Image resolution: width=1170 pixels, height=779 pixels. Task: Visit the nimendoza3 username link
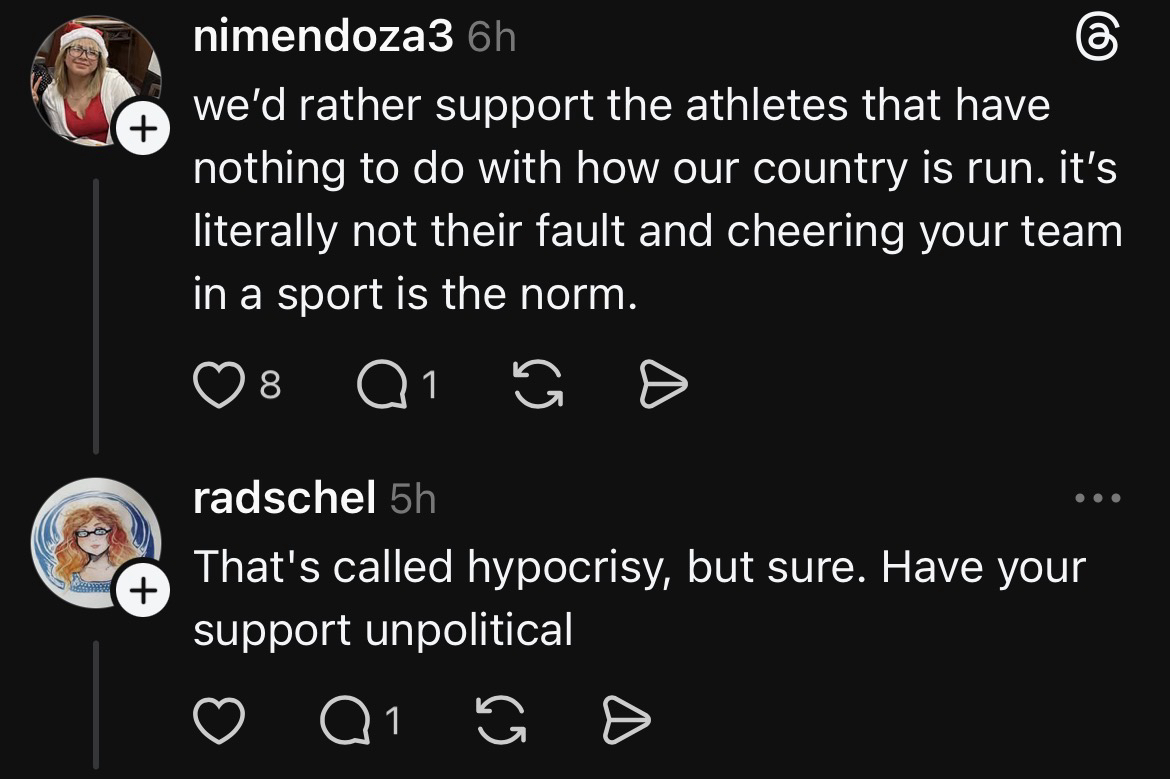(x=324, y=38)
